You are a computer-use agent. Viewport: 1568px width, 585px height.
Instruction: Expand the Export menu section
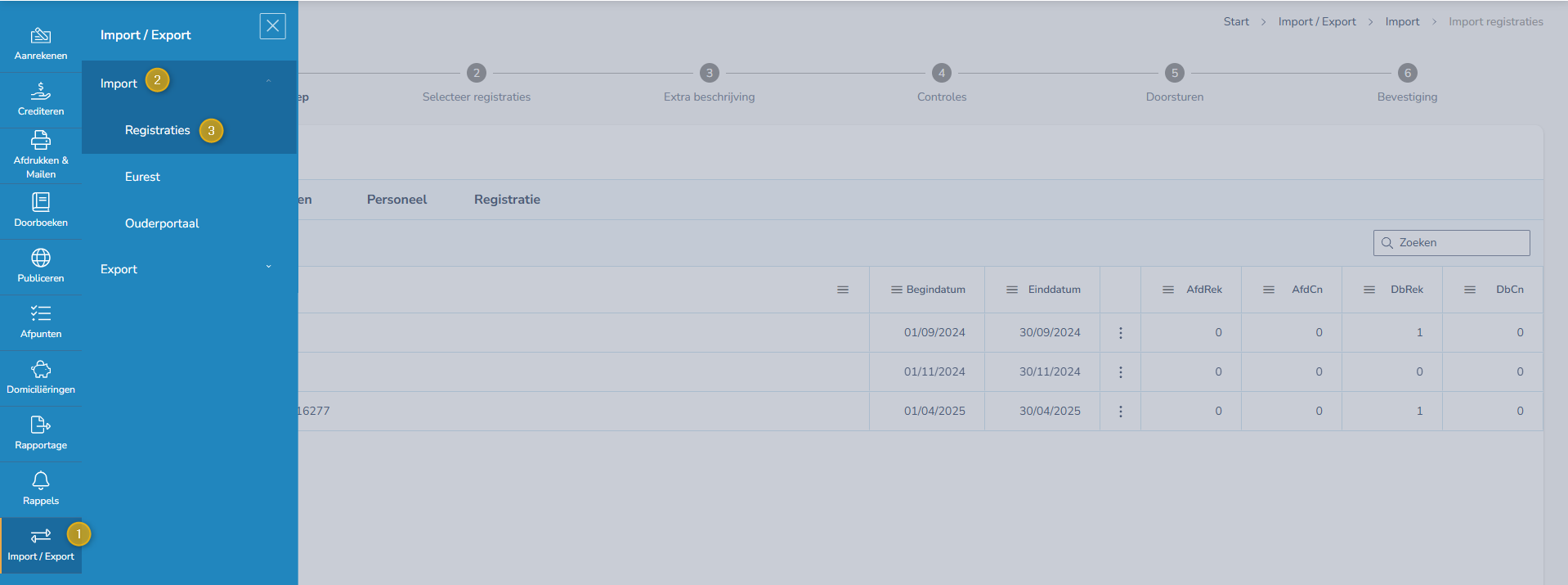[x=268, y=268]
